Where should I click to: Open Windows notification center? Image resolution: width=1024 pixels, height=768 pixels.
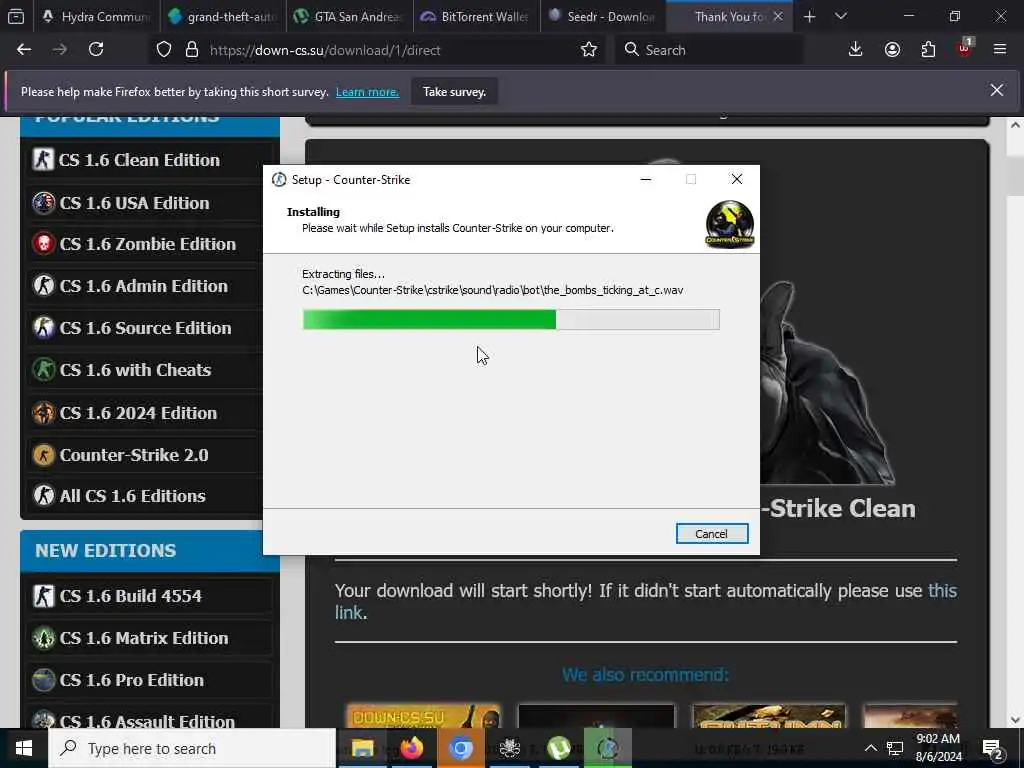click(x=993, y=748)
